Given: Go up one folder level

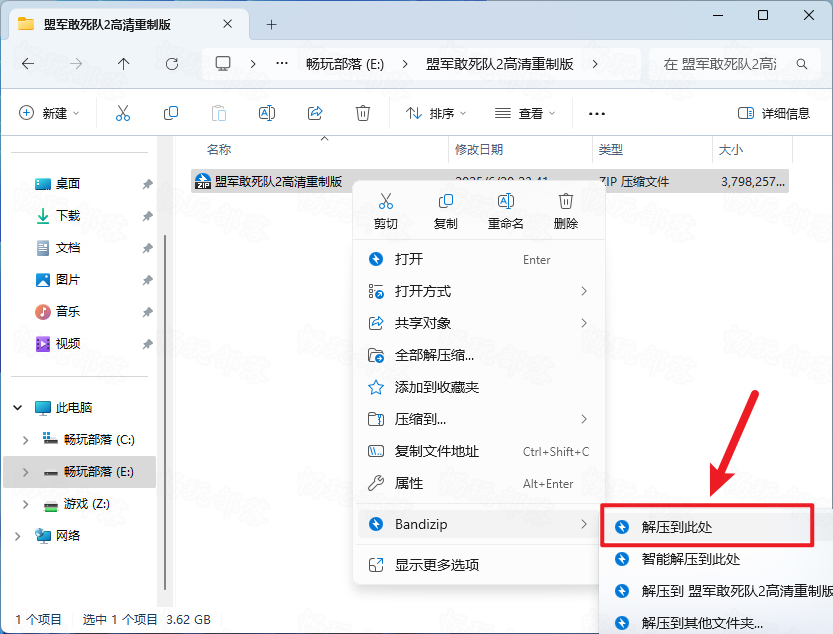Looking at the screenshot, I should [x=123, y=64].
